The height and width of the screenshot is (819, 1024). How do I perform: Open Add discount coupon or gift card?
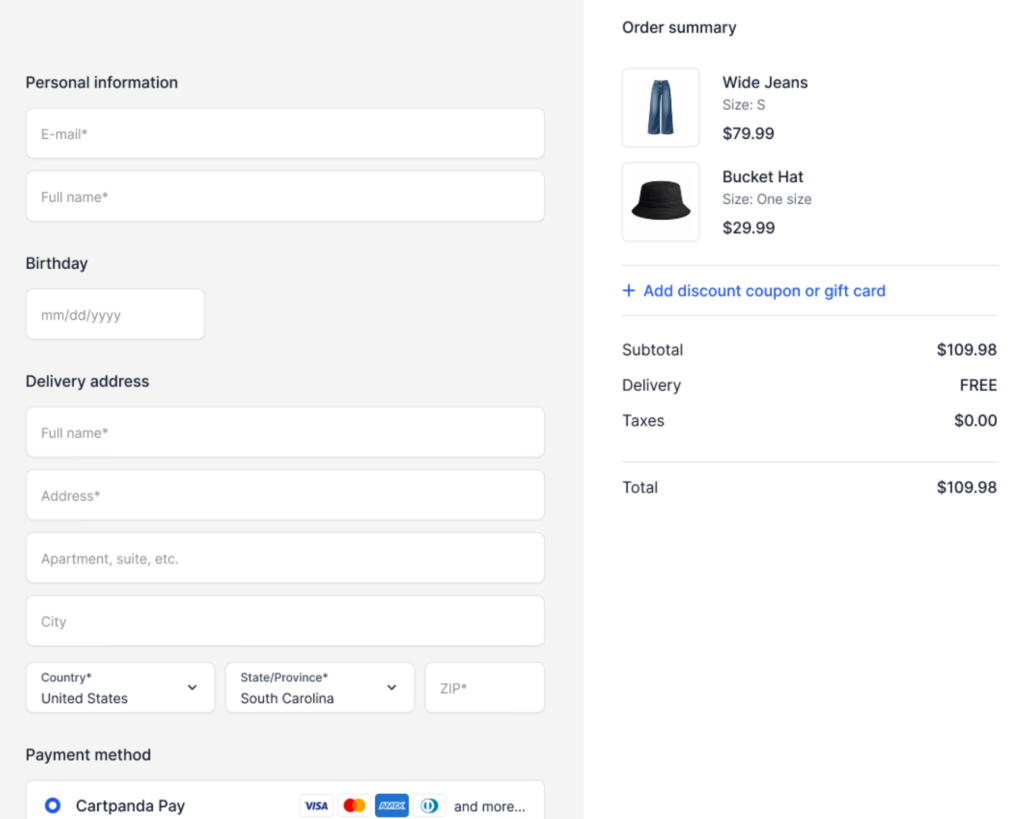tap(764, 291)
